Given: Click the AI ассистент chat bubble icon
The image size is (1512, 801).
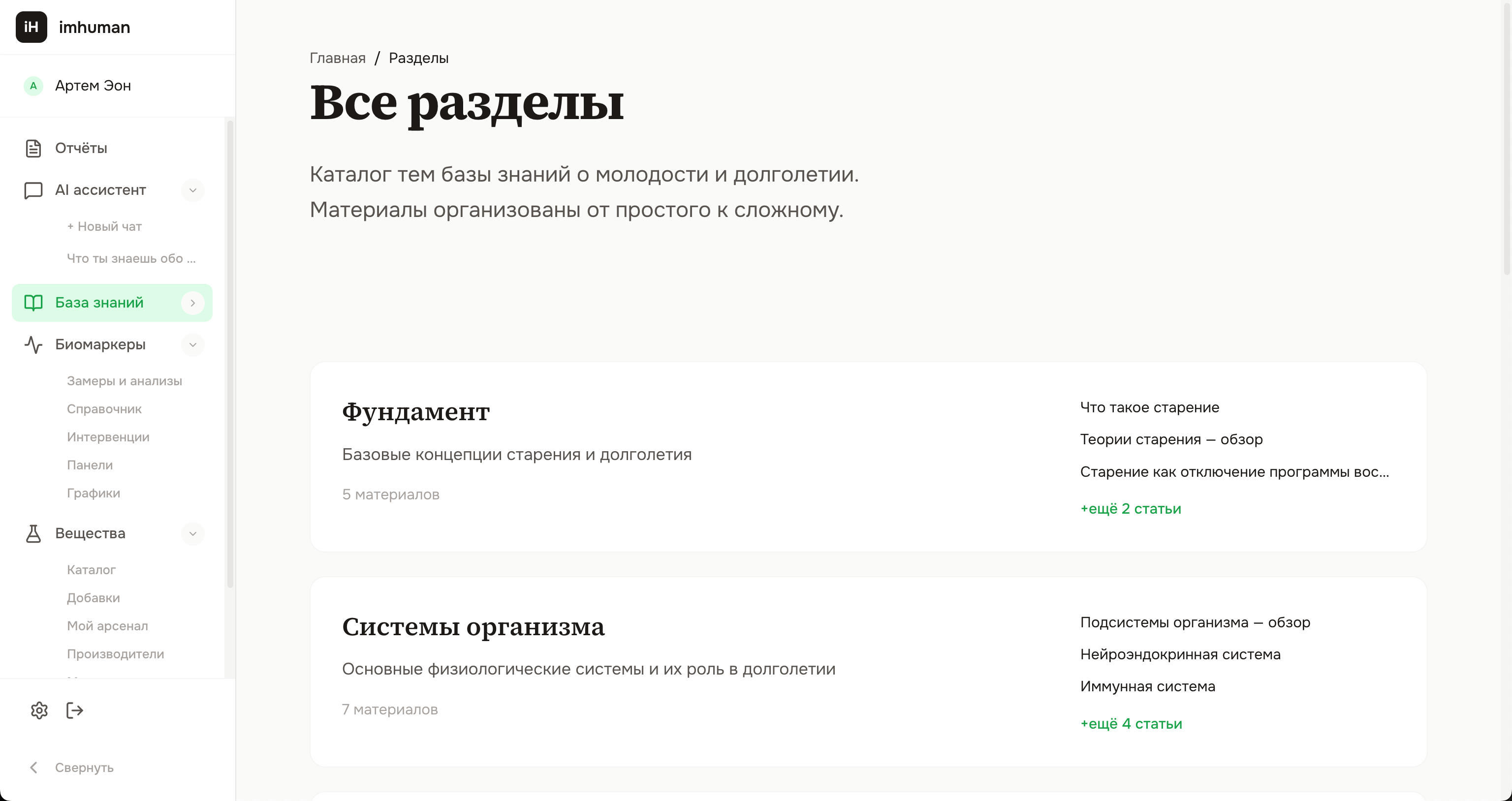Looking at the screenshot, I should [33, 190].
